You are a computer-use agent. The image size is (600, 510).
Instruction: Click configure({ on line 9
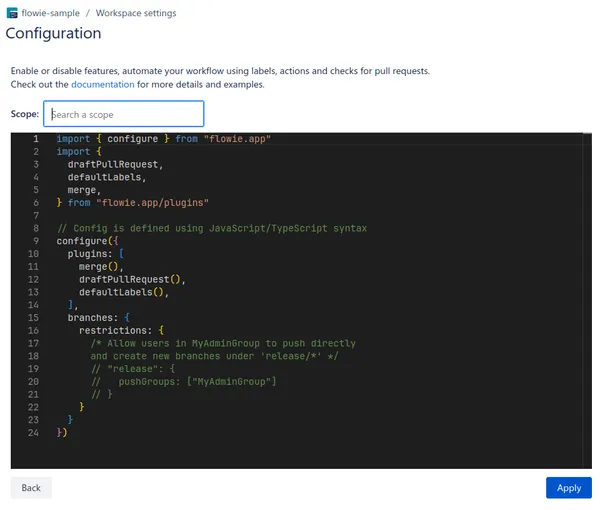(x=88, y=241)
